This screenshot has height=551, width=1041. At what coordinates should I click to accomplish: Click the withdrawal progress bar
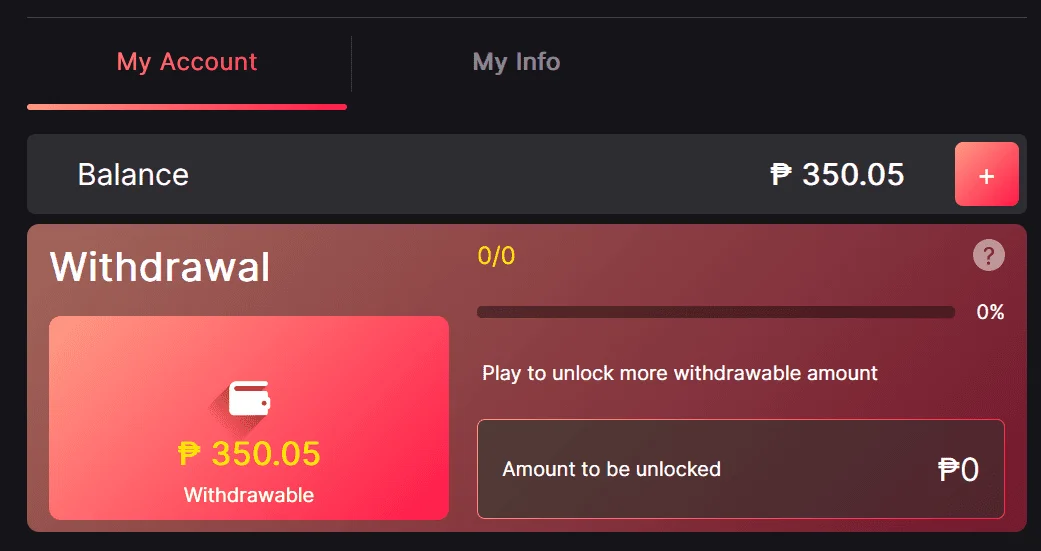tap(716, 312)
